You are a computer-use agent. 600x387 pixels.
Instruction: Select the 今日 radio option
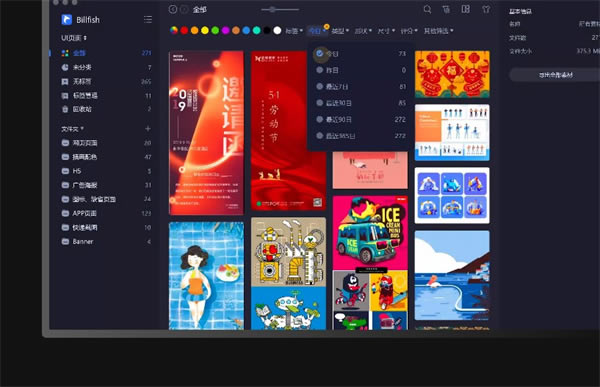[x=320, y=54]
